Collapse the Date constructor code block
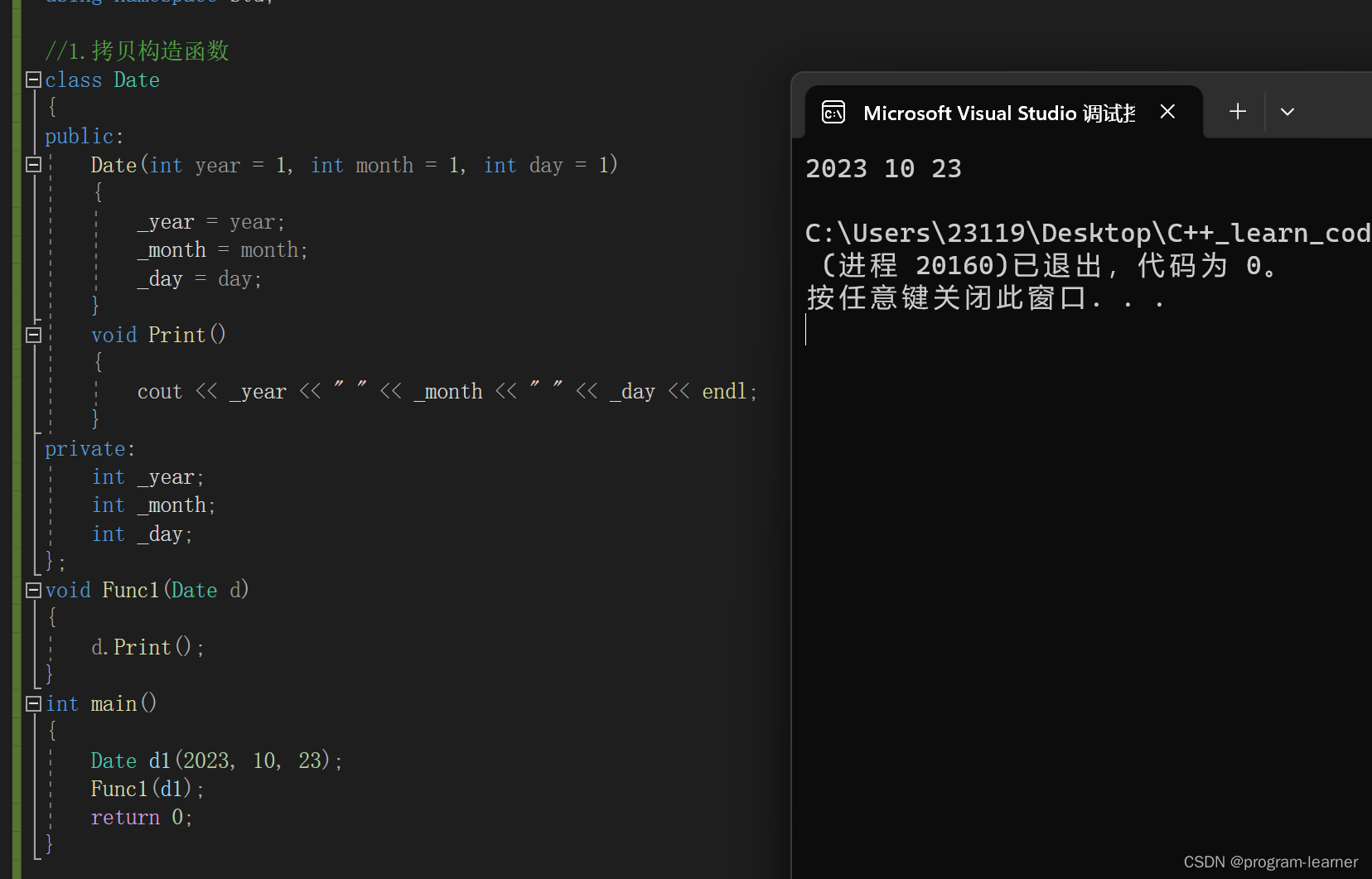The width and height of the screenshot is (1372, 879). [34, 164]
